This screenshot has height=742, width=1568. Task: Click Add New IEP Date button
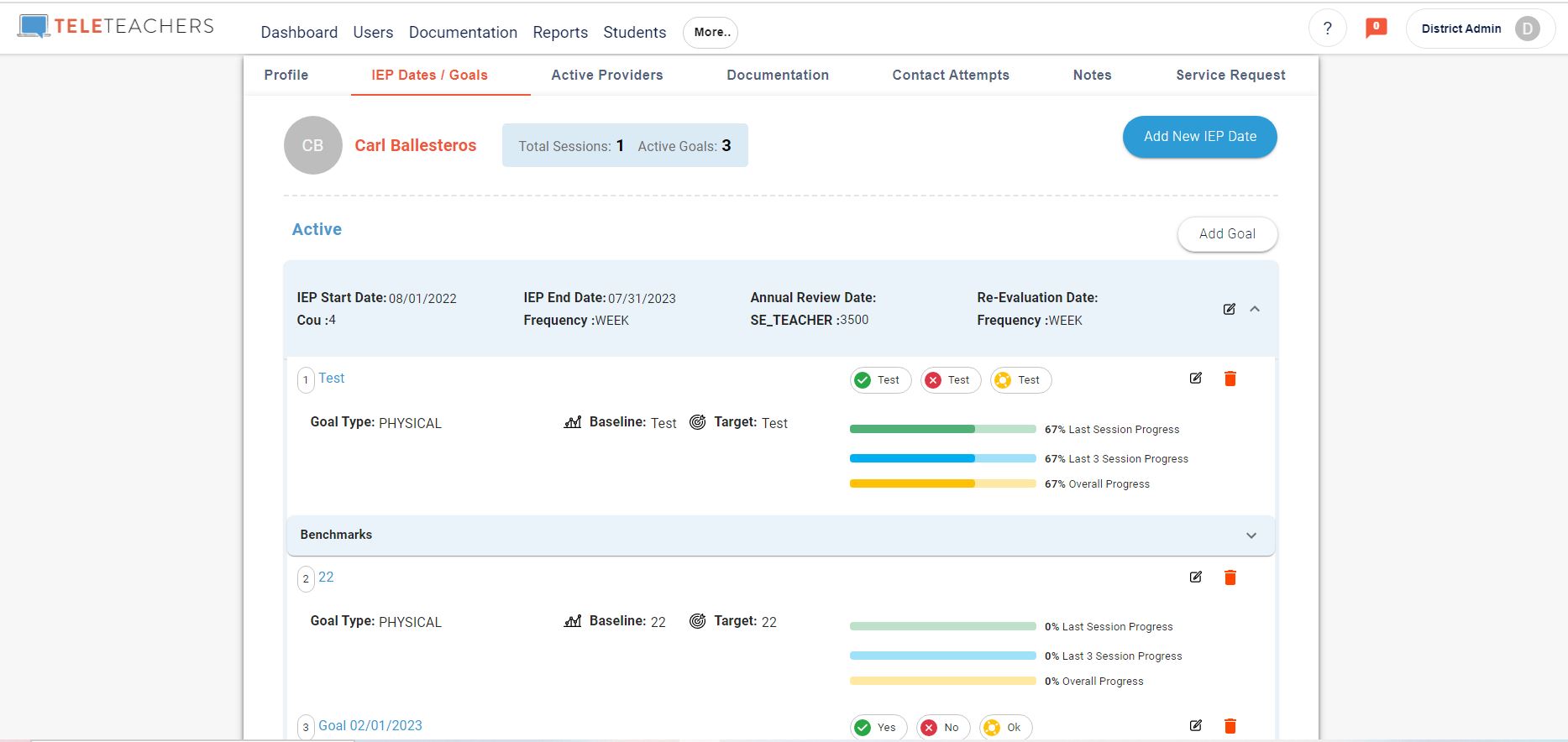[1200, 137]
